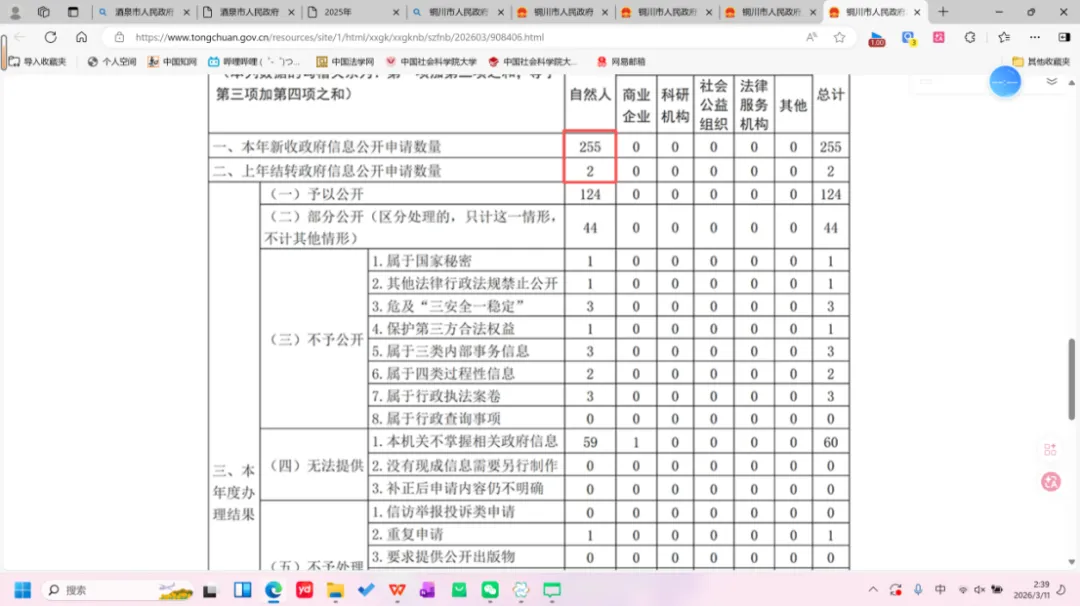Image resolution: width=1080 pixels, height=607 pixels.
Task: Select the 59 cell under 自然人
Action: pos(590,442)
